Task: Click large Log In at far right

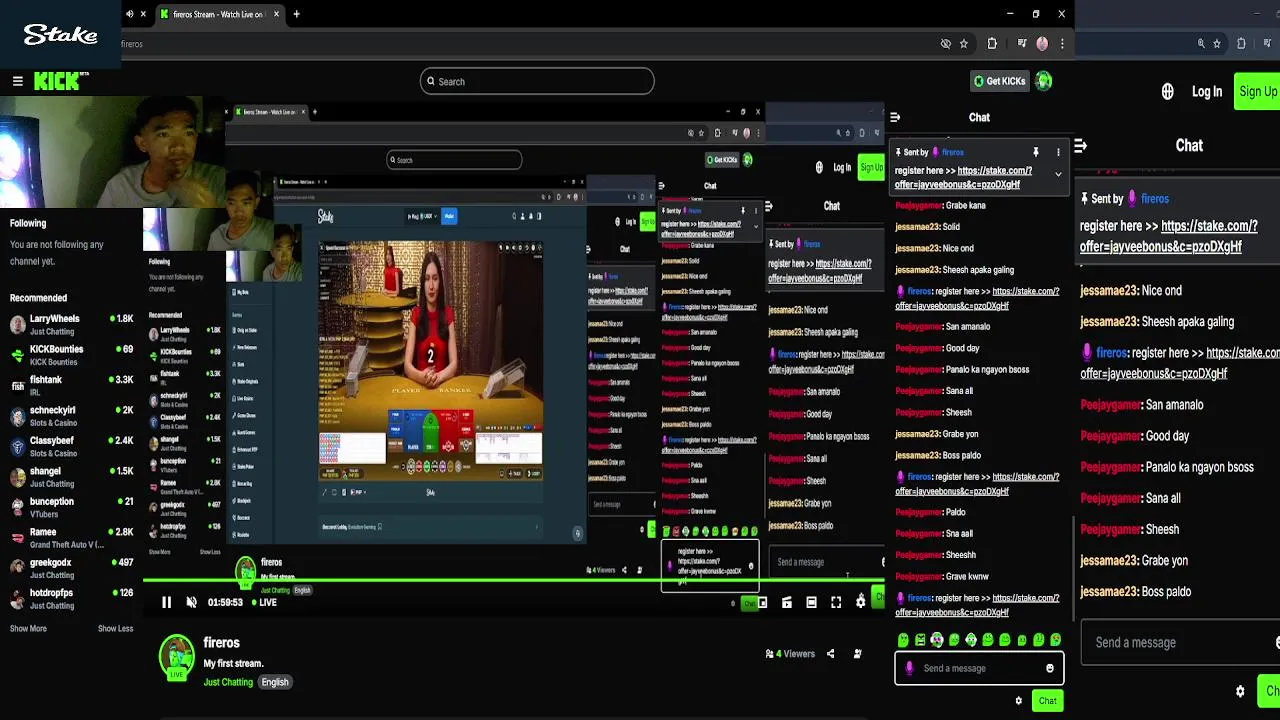Action: tap(1207, 92)
